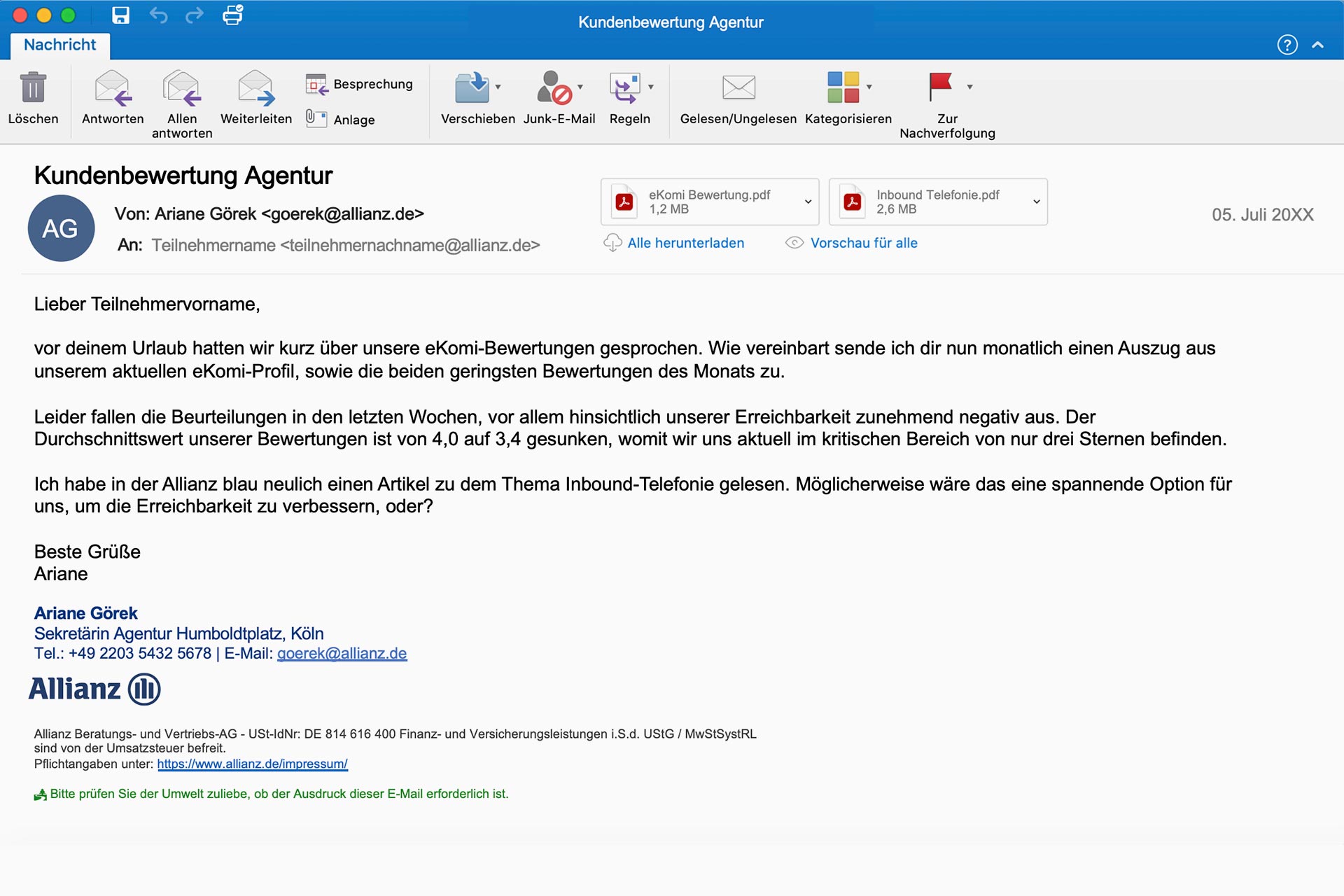1344x896 pixels.
Task: Flag the message Zur Nachverfolgung
Action: coord(940,87)
